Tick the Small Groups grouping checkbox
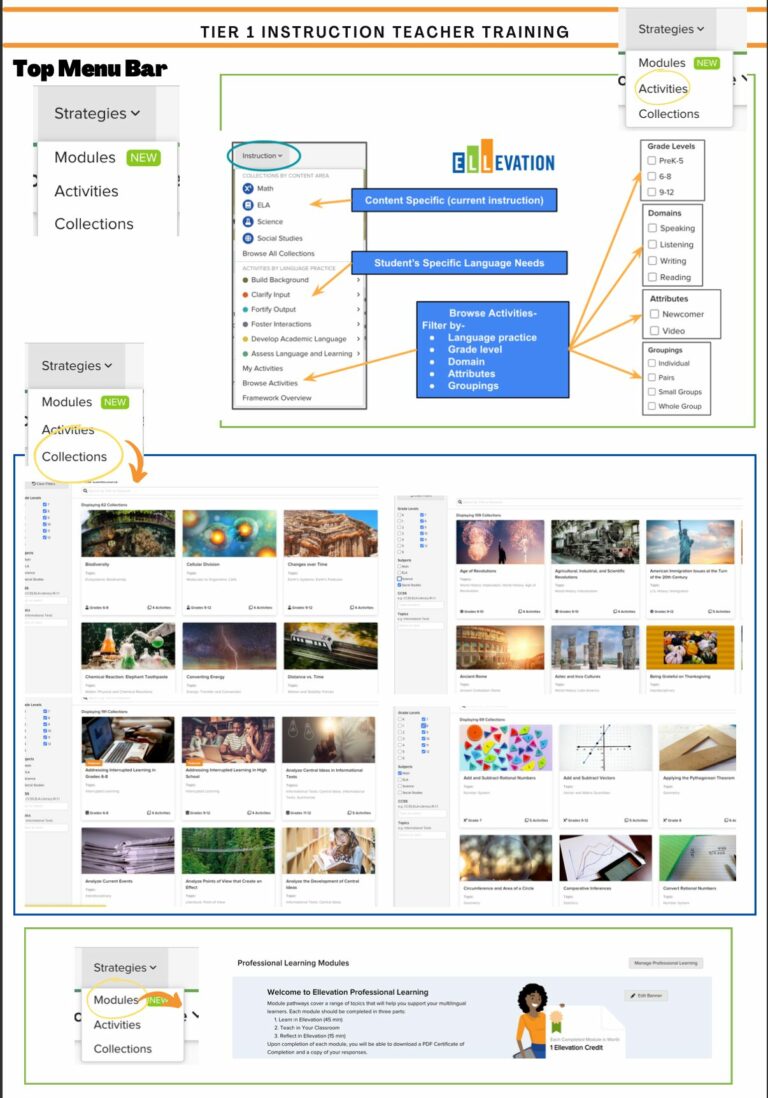768x1098 pixels. [652, 392]
